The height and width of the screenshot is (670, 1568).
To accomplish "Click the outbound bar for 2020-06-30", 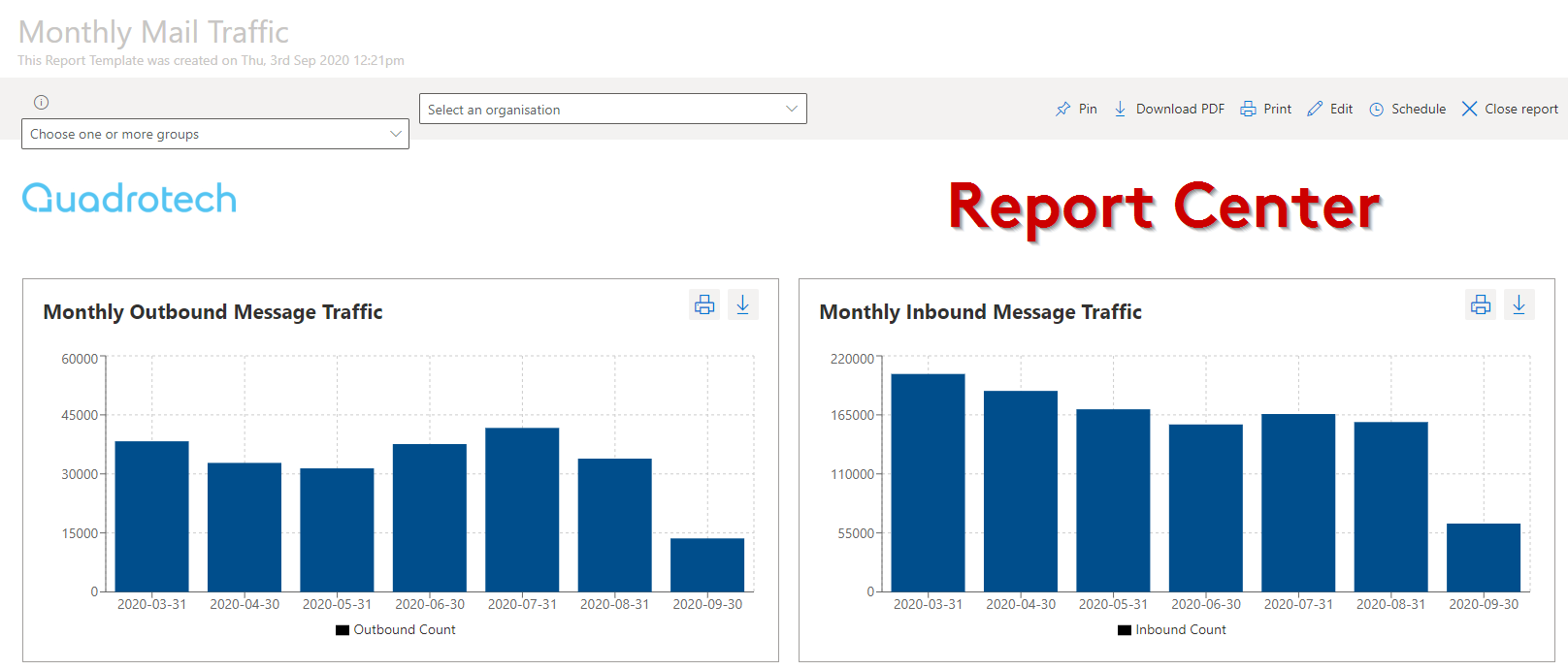I will pyautogui.click(x=430, y=518).
